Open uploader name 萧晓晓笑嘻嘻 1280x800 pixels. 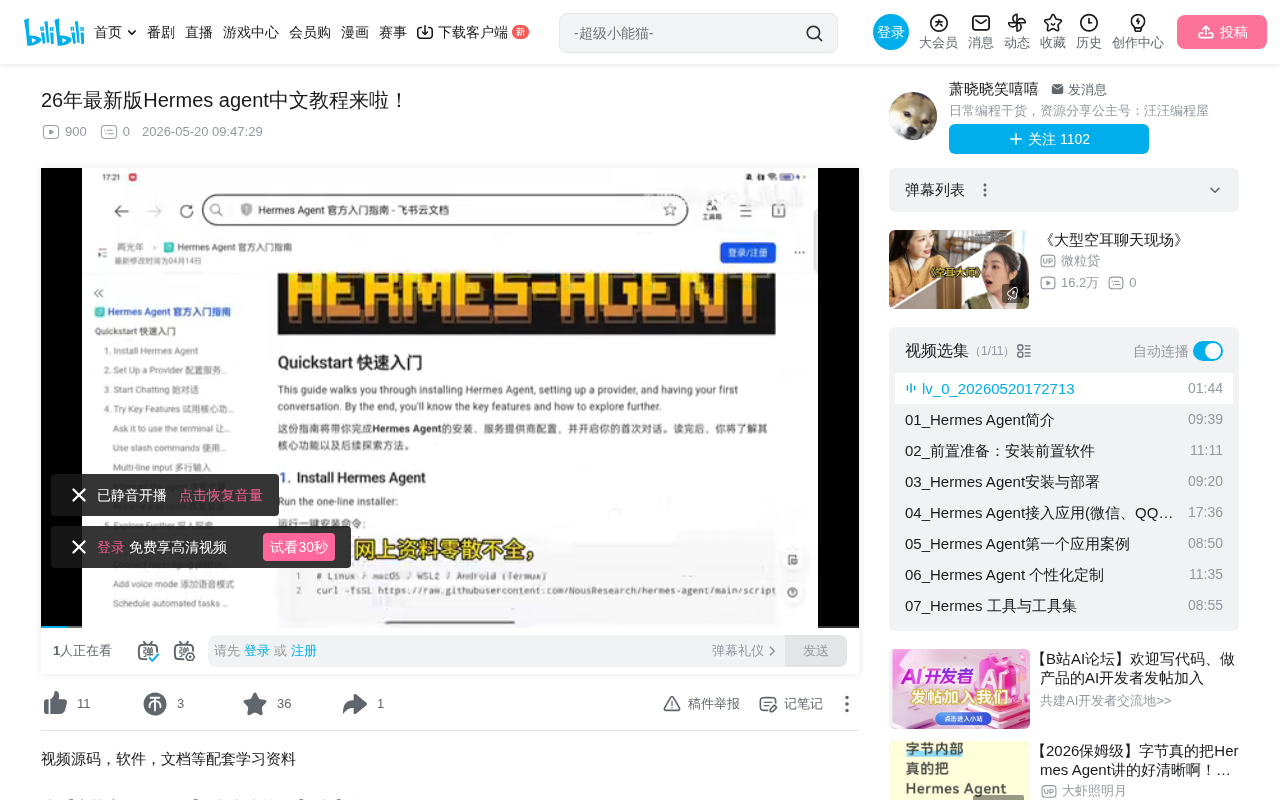(994, 89)
